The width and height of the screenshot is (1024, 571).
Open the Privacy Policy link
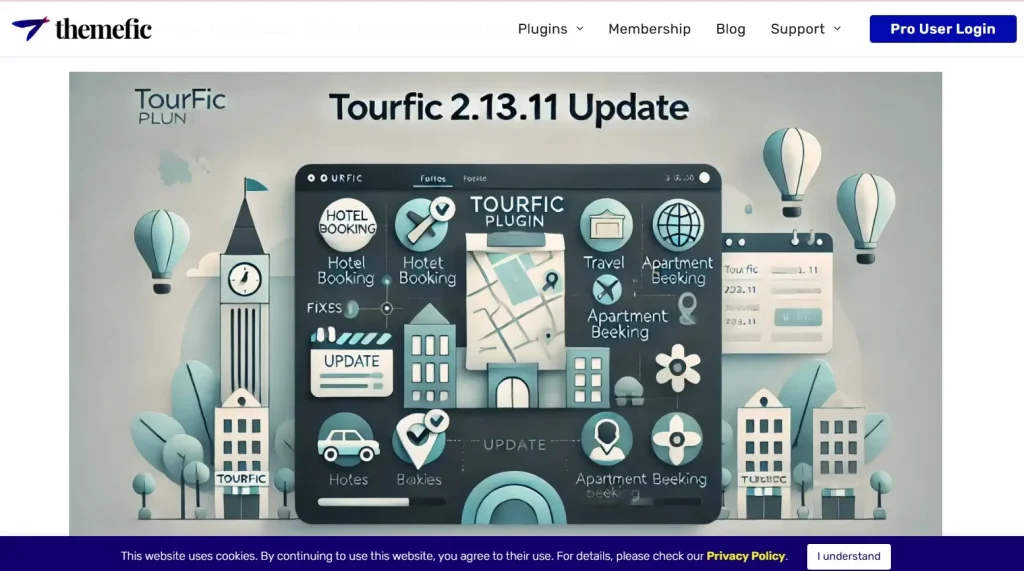745,556
